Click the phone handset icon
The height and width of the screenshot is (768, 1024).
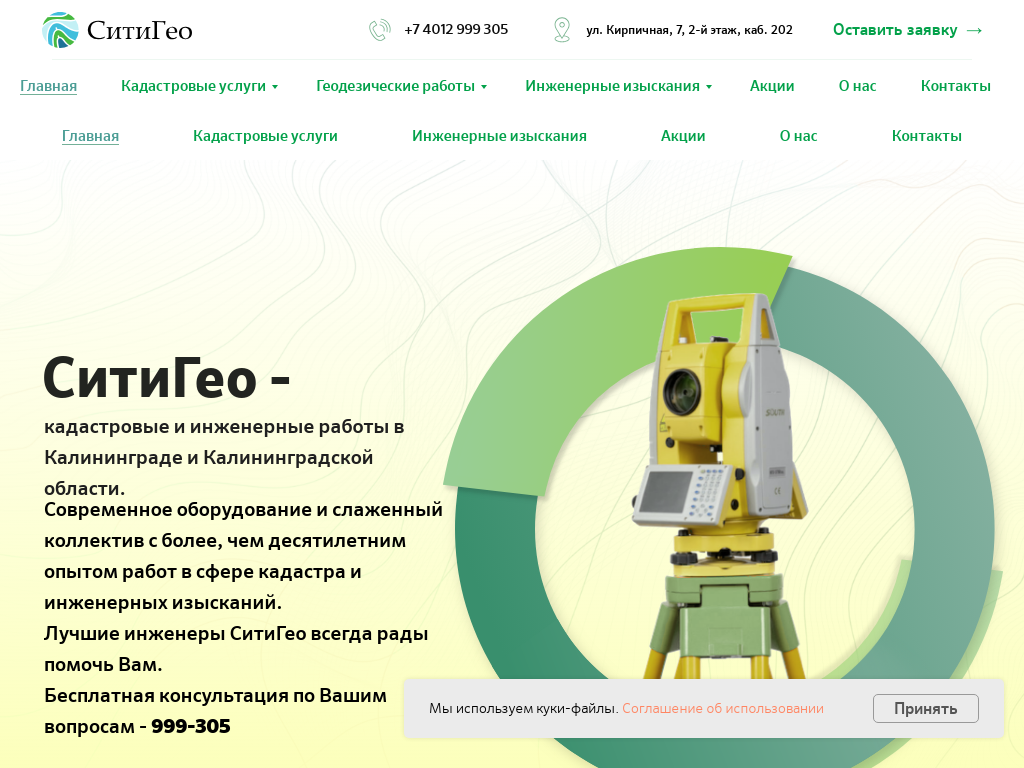(x=379, y=30)
